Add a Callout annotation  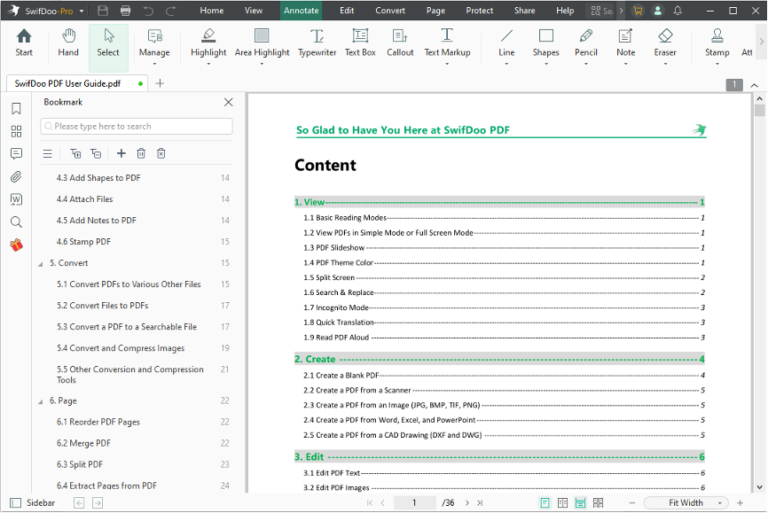click(x=400, y=43)
